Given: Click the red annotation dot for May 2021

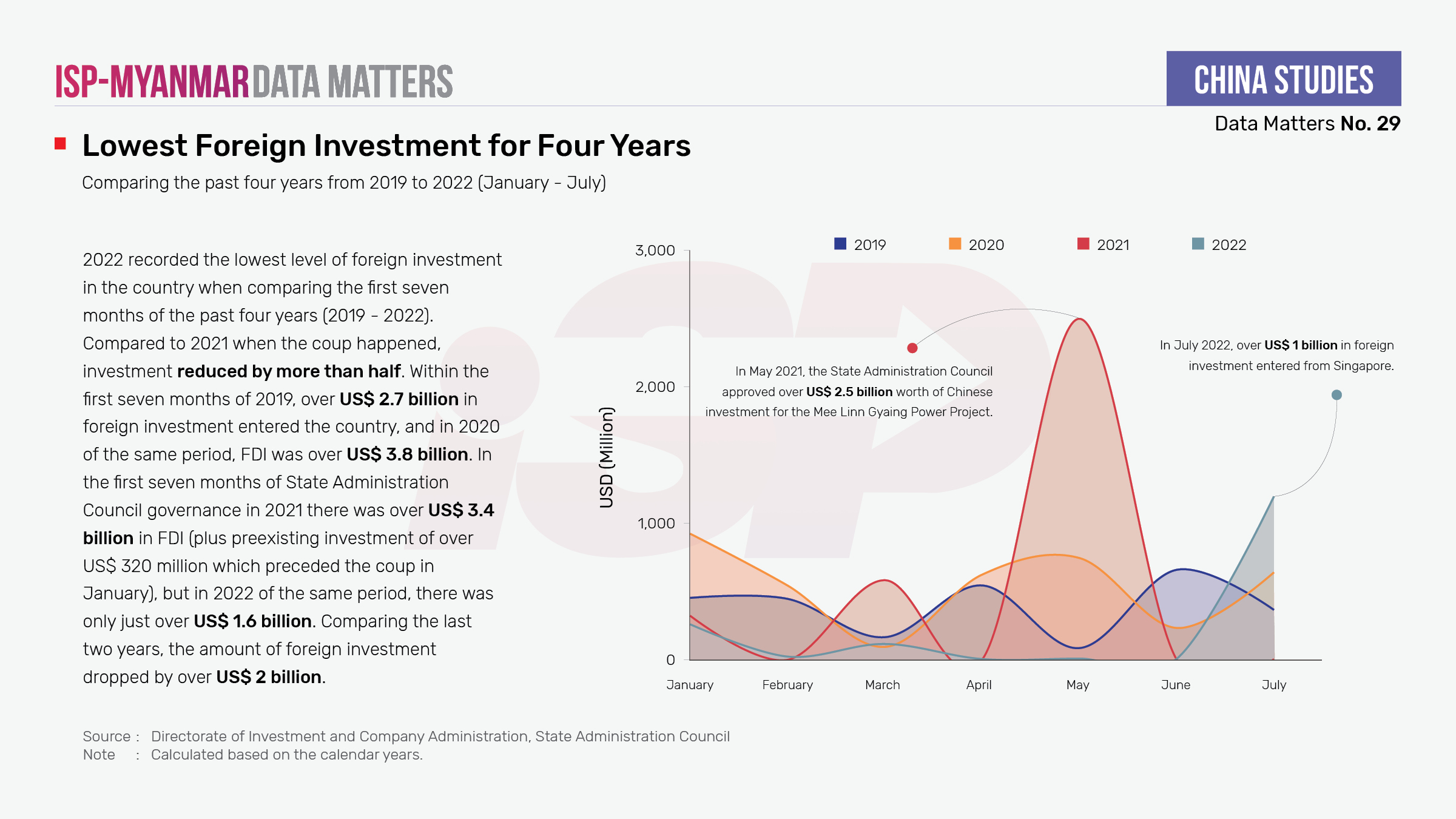Looking at the screenshot, I should click(x=912, y=348).
